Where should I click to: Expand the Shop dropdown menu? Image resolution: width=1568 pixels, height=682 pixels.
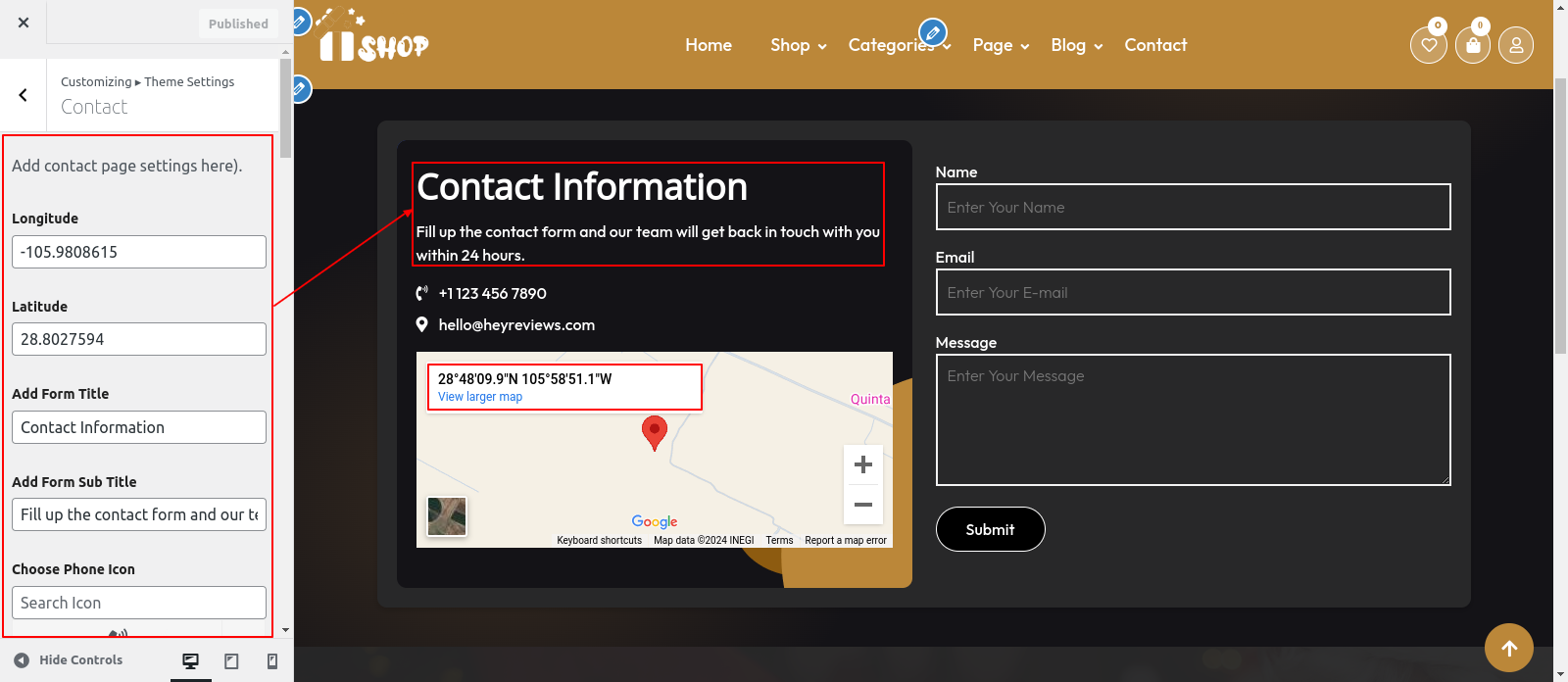798,45
